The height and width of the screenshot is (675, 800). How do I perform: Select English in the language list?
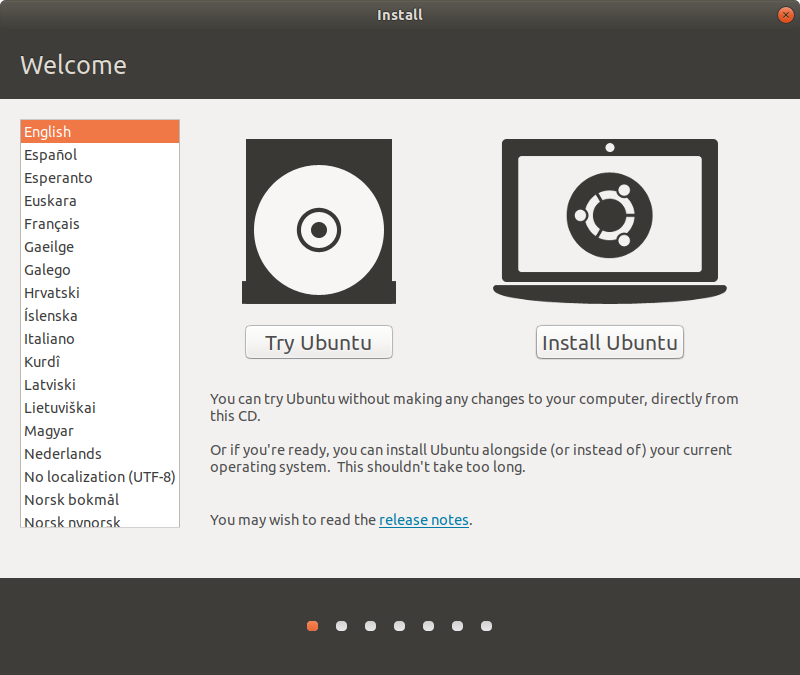pyautogui.click(x=100, y=132)
